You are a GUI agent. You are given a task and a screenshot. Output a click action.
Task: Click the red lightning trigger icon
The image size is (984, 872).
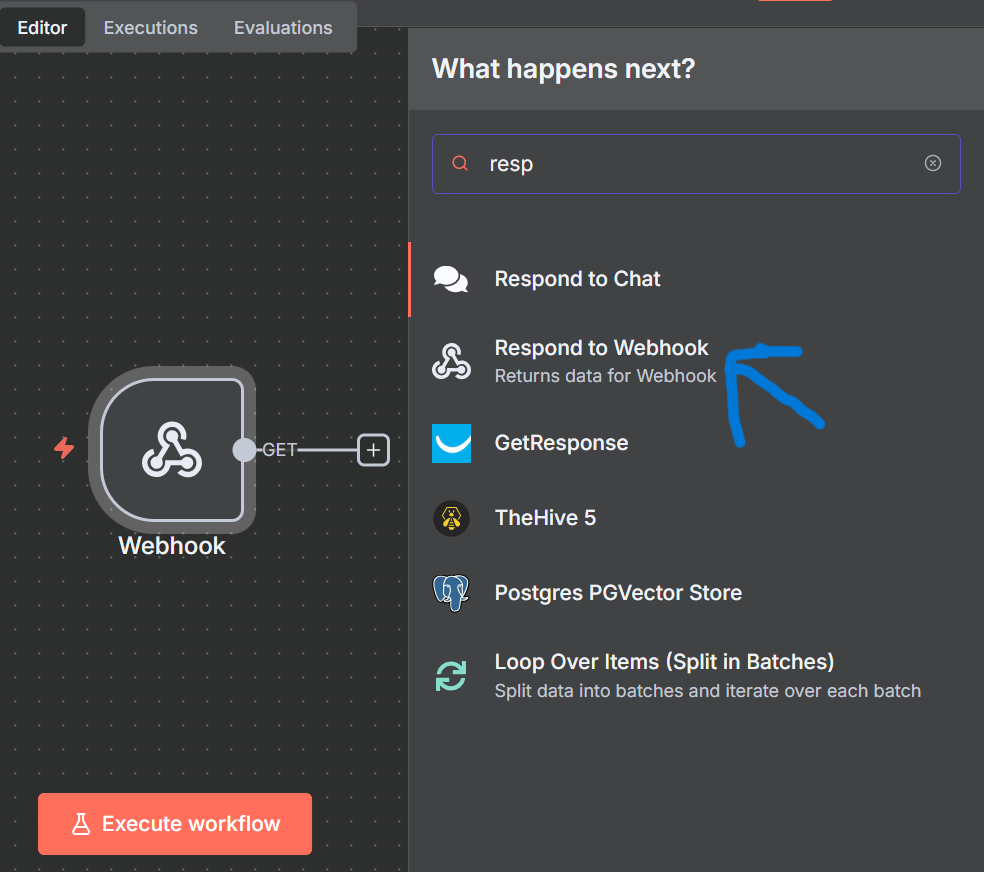point(64,448)
